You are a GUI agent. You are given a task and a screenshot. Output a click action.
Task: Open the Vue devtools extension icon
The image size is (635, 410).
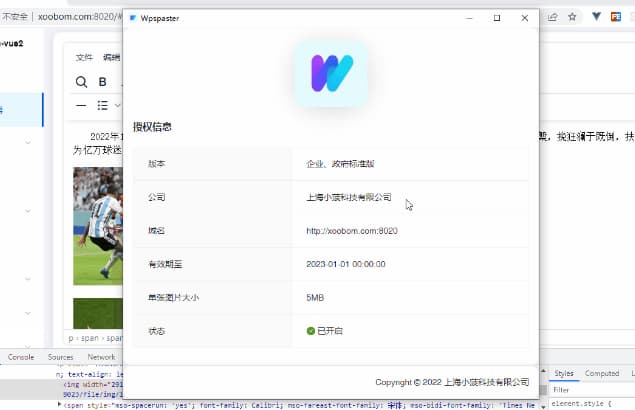[596, 17]
